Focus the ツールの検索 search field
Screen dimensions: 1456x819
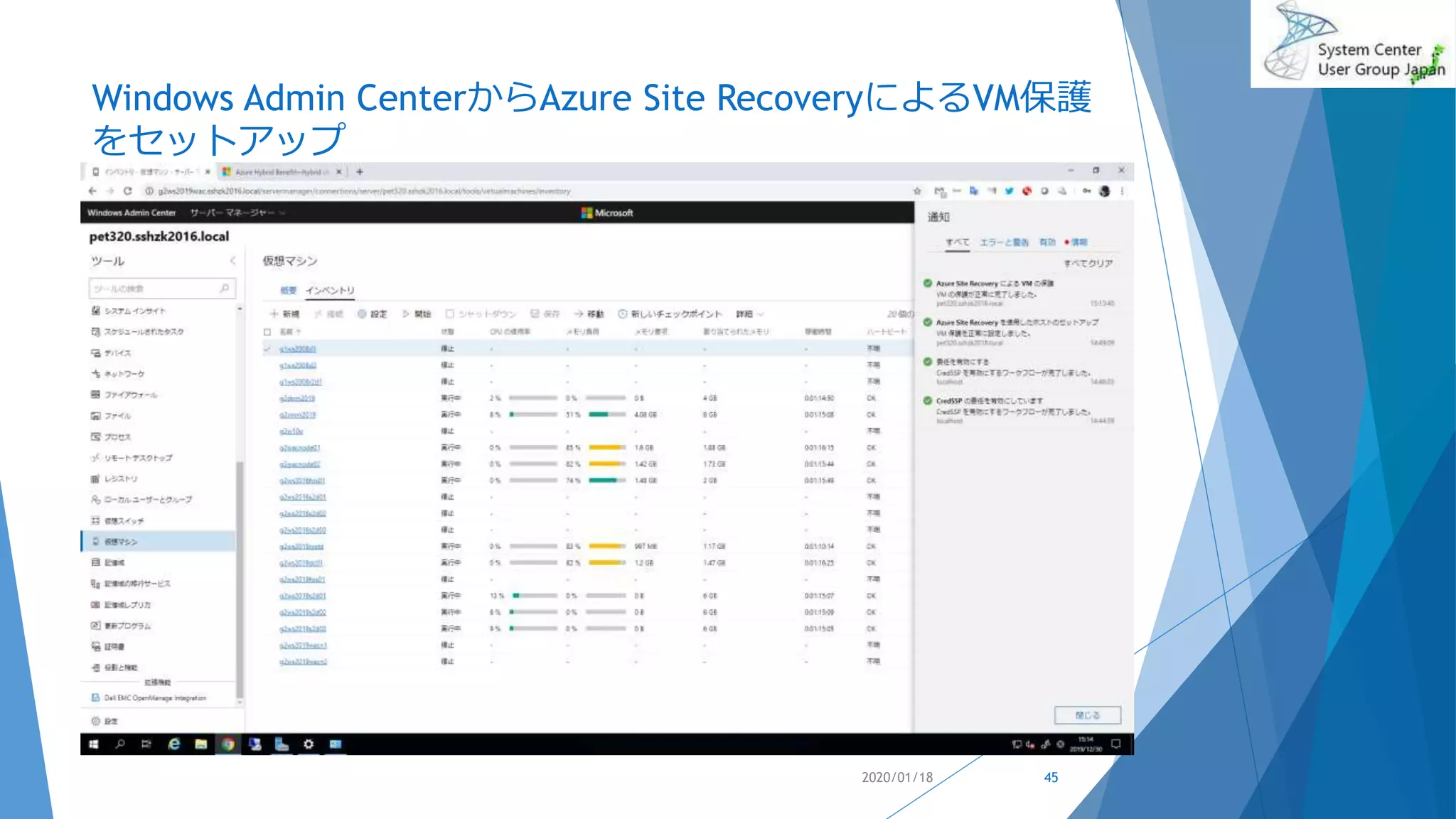pos(162,288)
